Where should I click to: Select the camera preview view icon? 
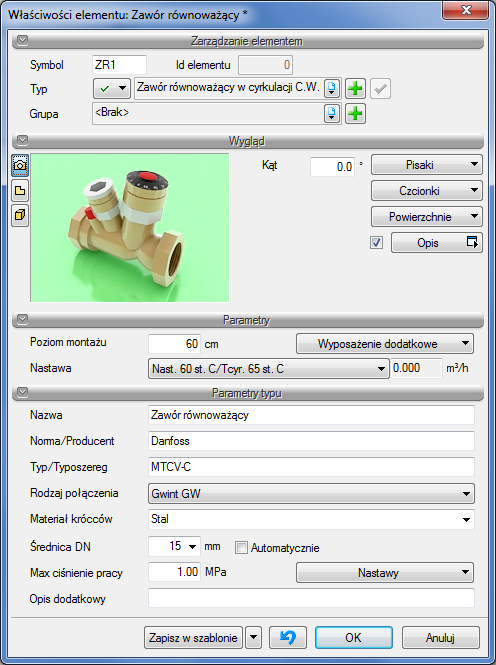coord(20,165)
